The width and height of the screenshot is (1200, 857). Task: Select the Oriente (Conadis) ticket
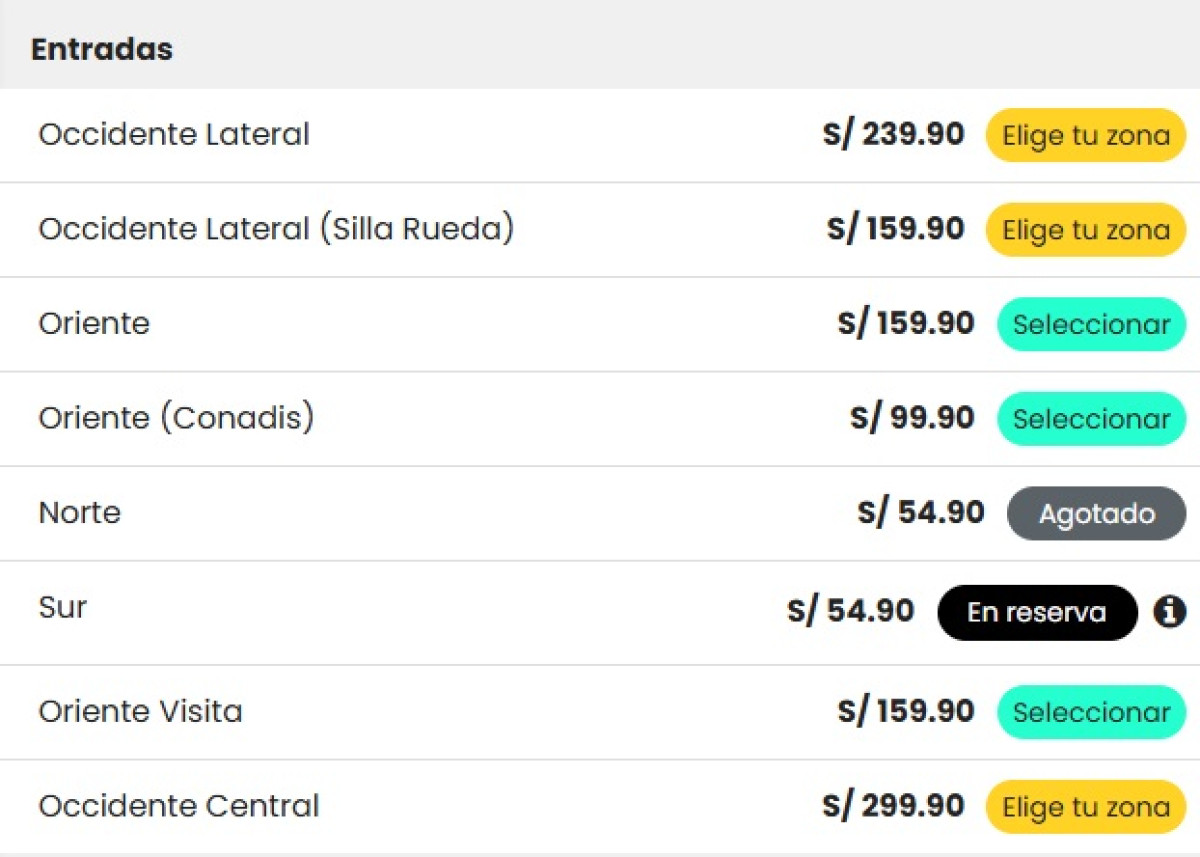coord(1091,419)
